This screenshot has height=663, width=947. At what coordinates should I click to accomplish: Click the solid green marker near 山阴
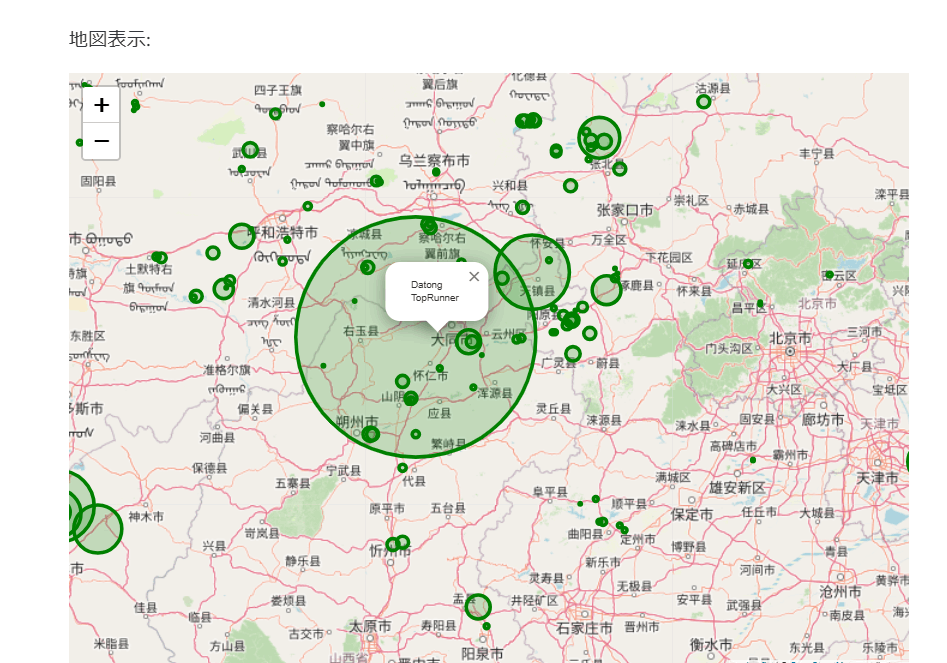[x=411, y=399]
